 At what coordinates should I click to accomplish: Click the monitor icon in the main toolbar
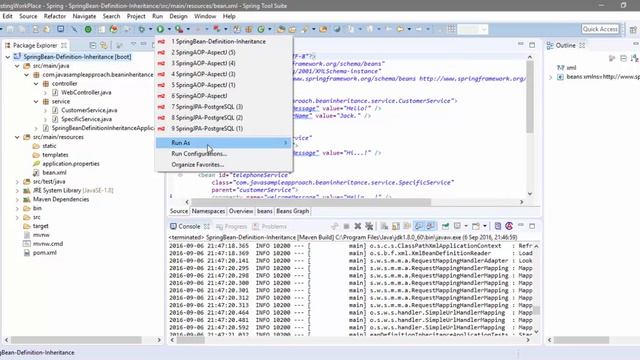click(60, 29)
